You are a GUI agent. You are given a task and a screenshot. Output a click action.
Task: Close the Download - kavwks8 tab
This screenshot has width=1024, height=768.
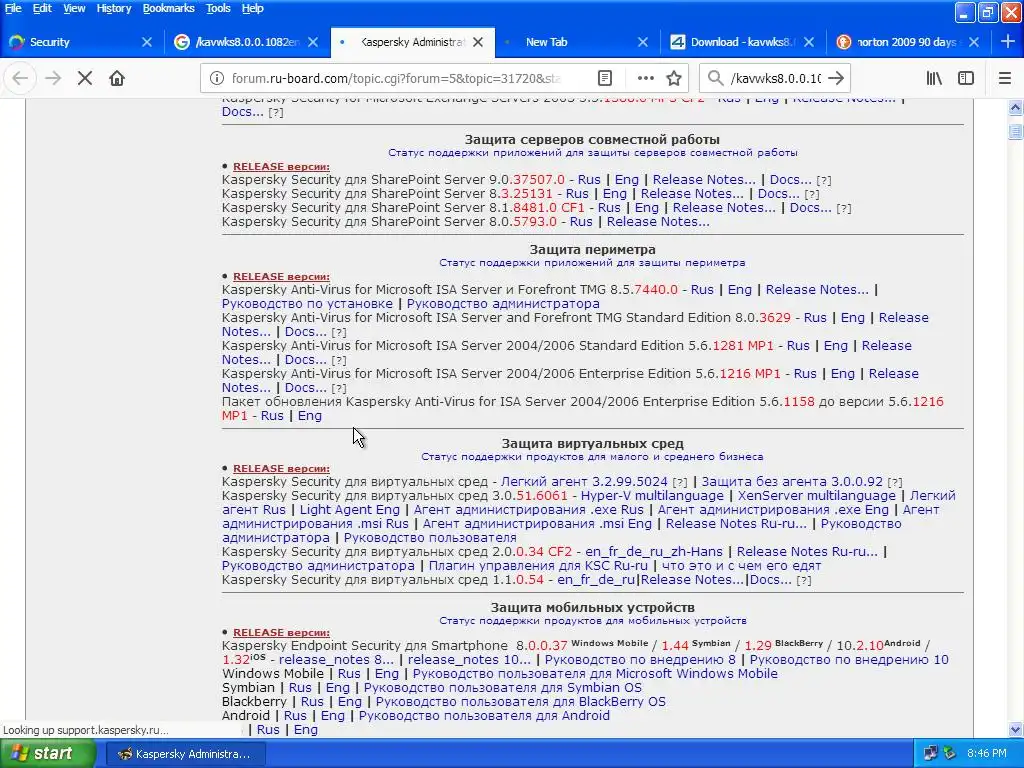click(808, 42)
